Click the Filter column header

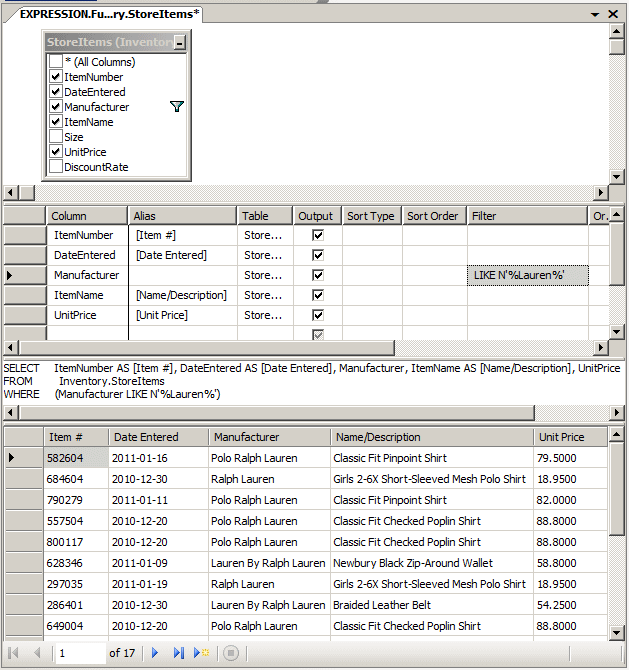[527, 216]
